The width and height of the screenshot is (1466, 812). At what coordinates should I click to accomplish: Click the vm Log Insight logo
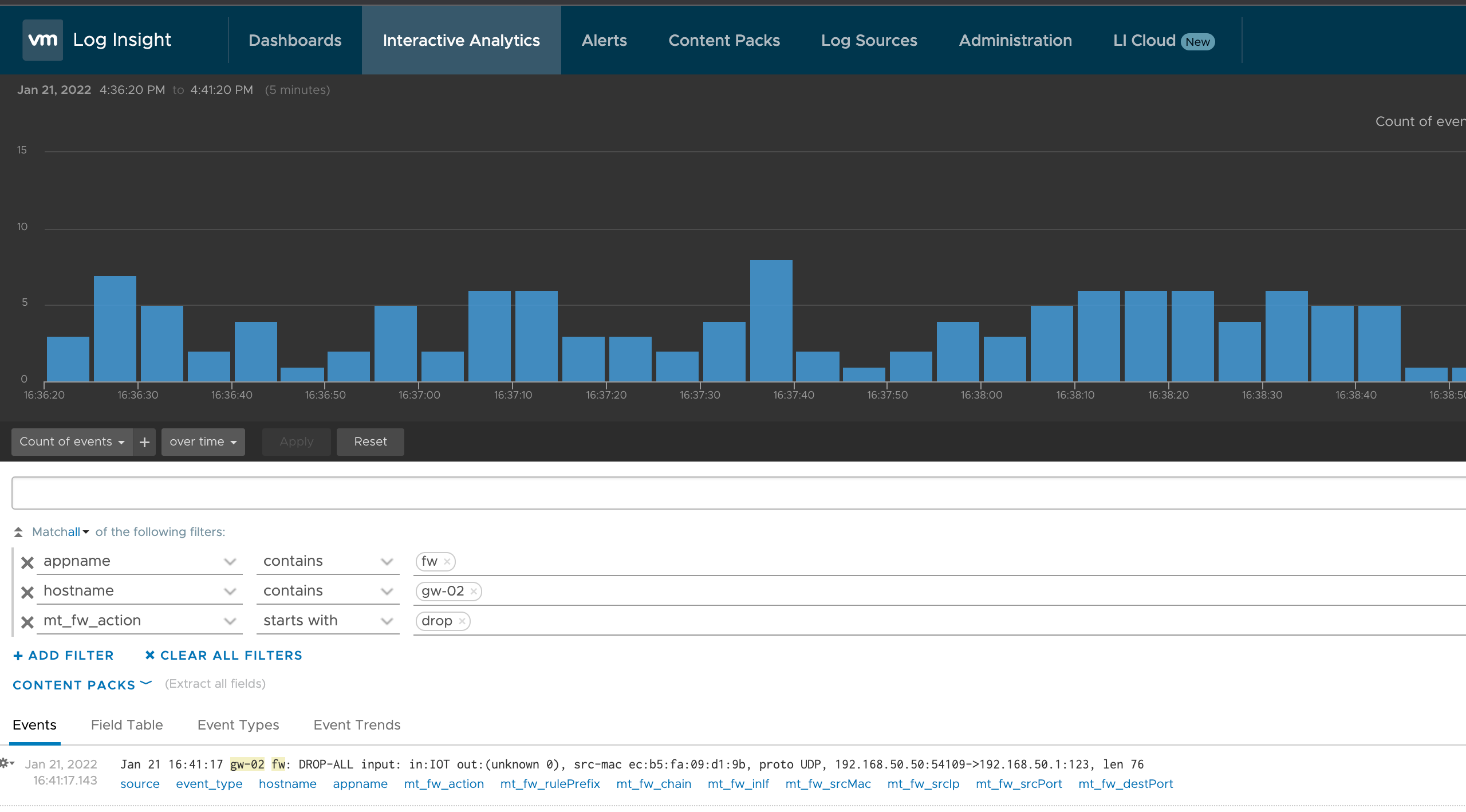pyautogui.click(x=97, y=40)
